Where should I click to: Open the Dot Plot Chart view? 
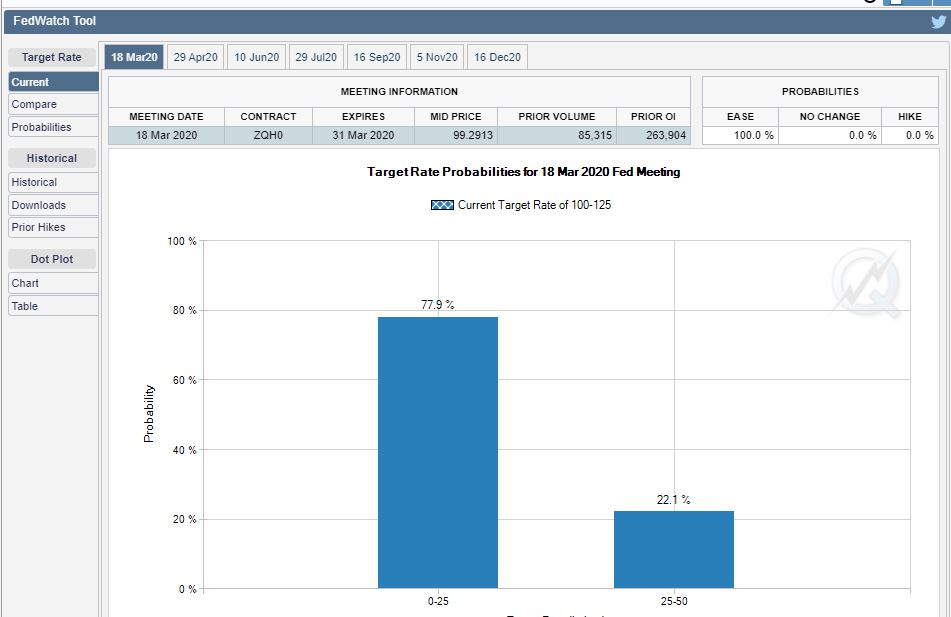click(x=53, y=283)
